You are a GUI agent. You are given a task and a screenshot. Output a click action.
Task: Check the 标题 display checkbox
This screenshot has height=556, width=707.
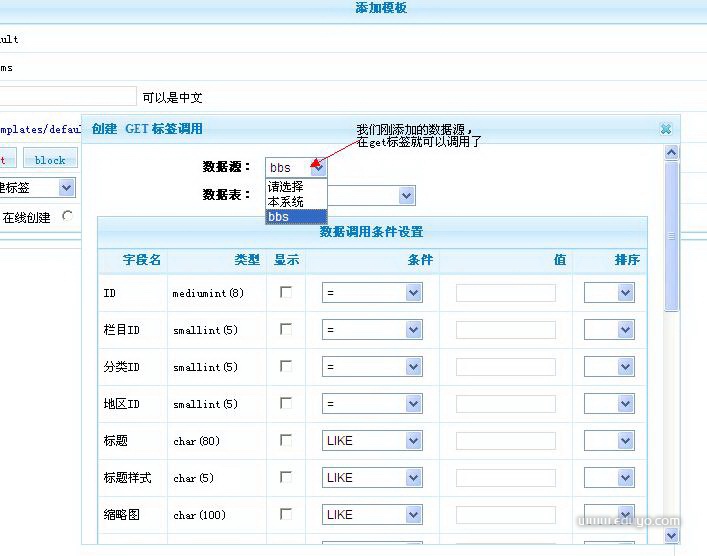click(286, 440)
